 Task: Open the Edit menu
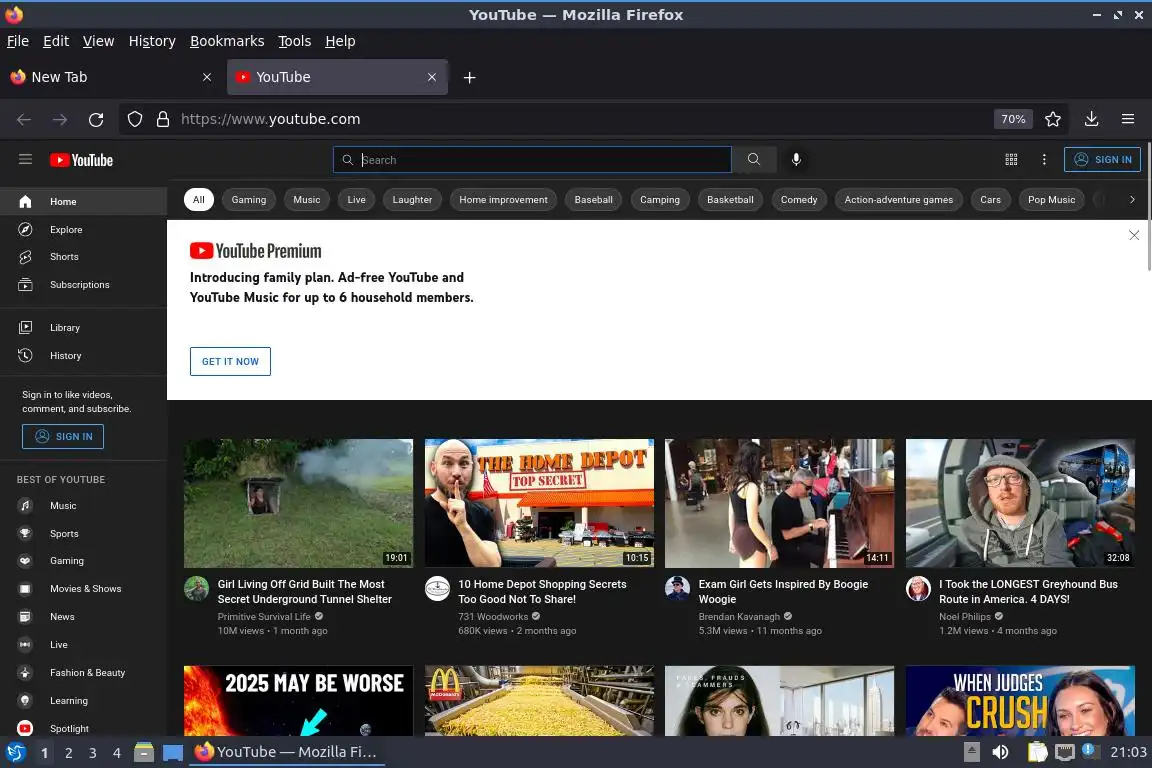(x=56, y=41)
